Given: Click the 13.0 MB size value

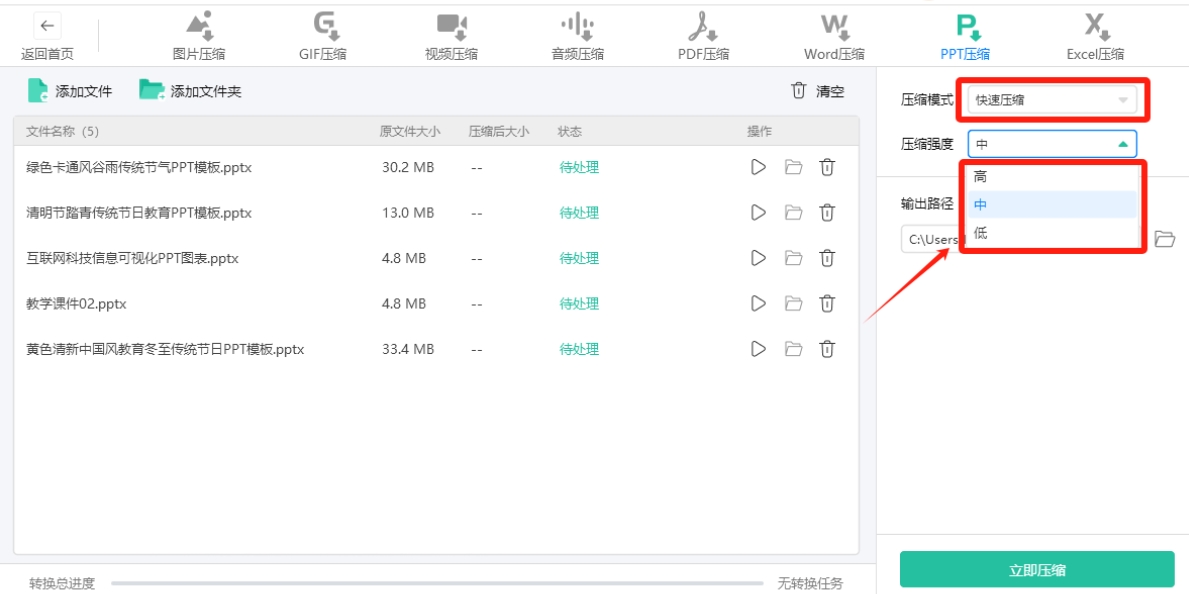Looking at the screenshot, I should (408, 212).
